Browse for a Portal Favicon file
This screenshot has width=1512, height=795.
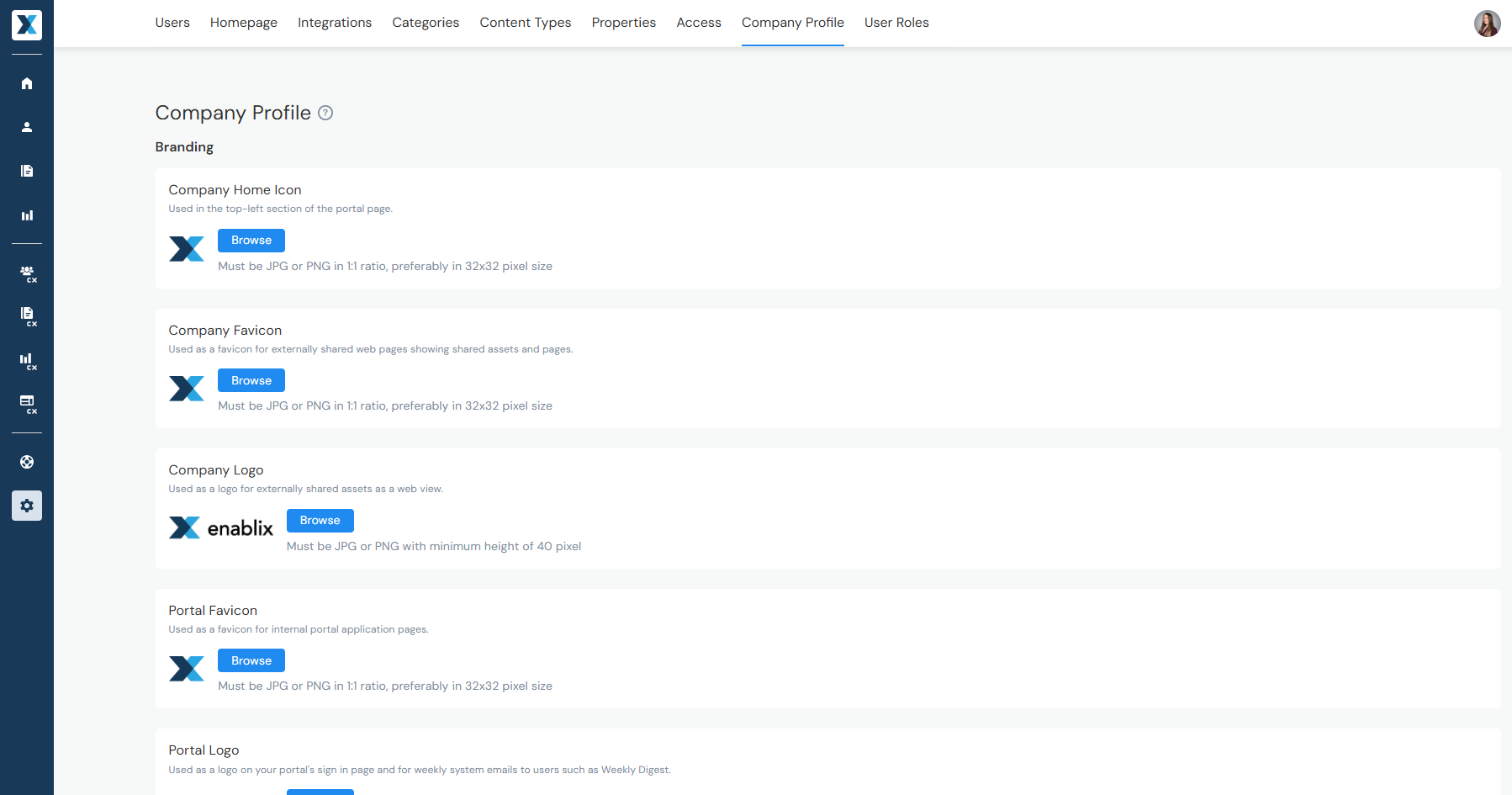(x=251, y=660)
